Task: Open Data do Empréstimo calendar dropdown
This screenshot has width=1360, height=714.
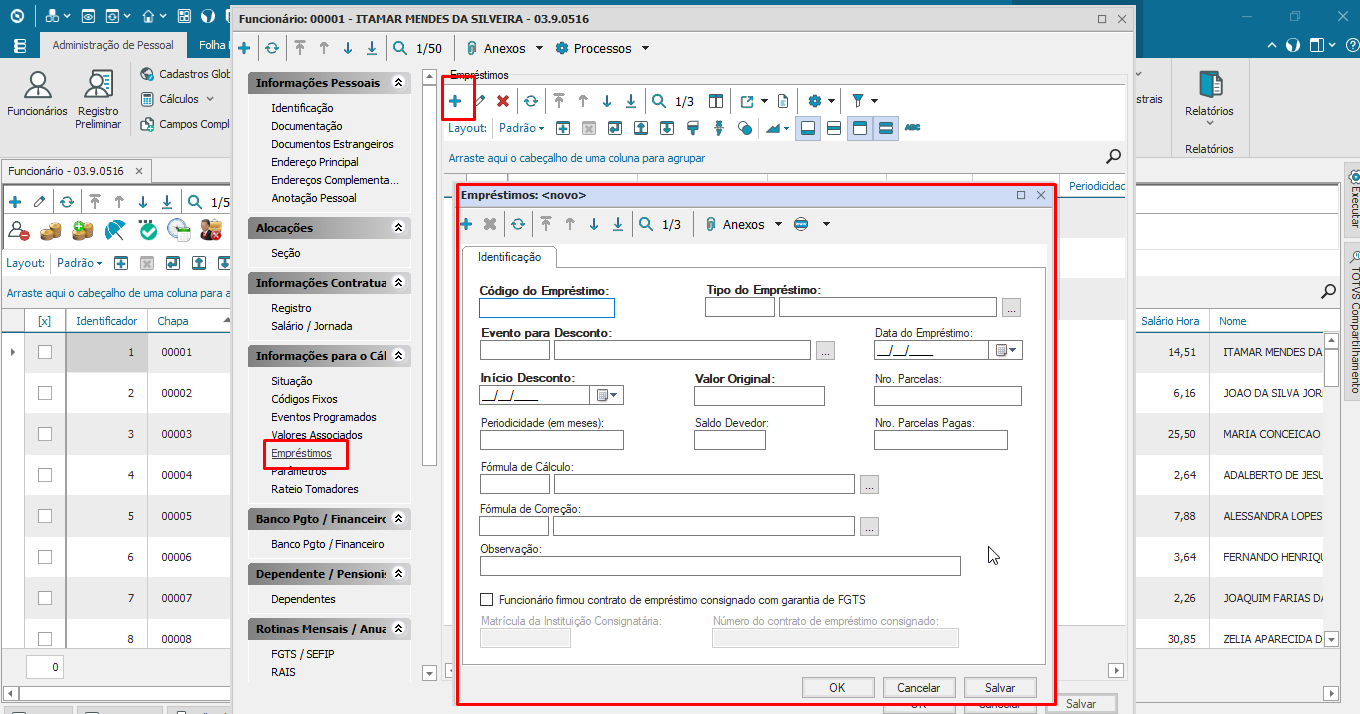Action: pos(1006,350)
